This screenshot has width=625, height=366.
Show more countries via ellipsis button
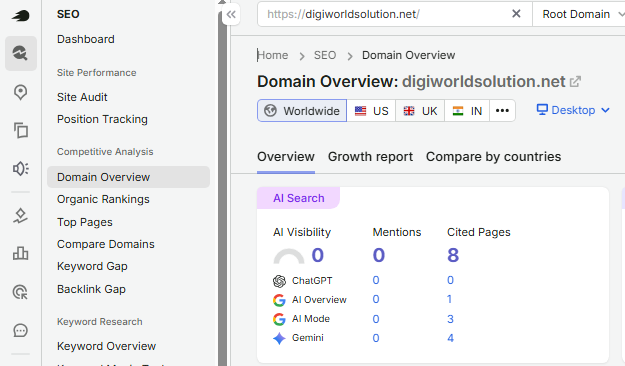[x=502, y=111]
